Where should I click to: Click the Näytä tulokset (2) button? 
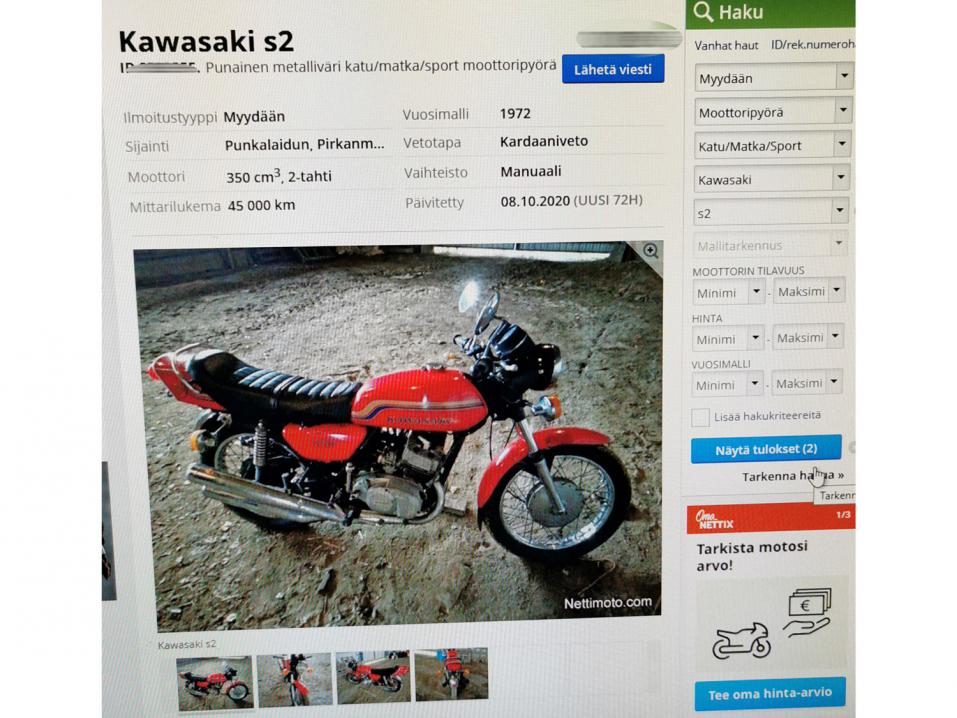[x=766, y=449]
